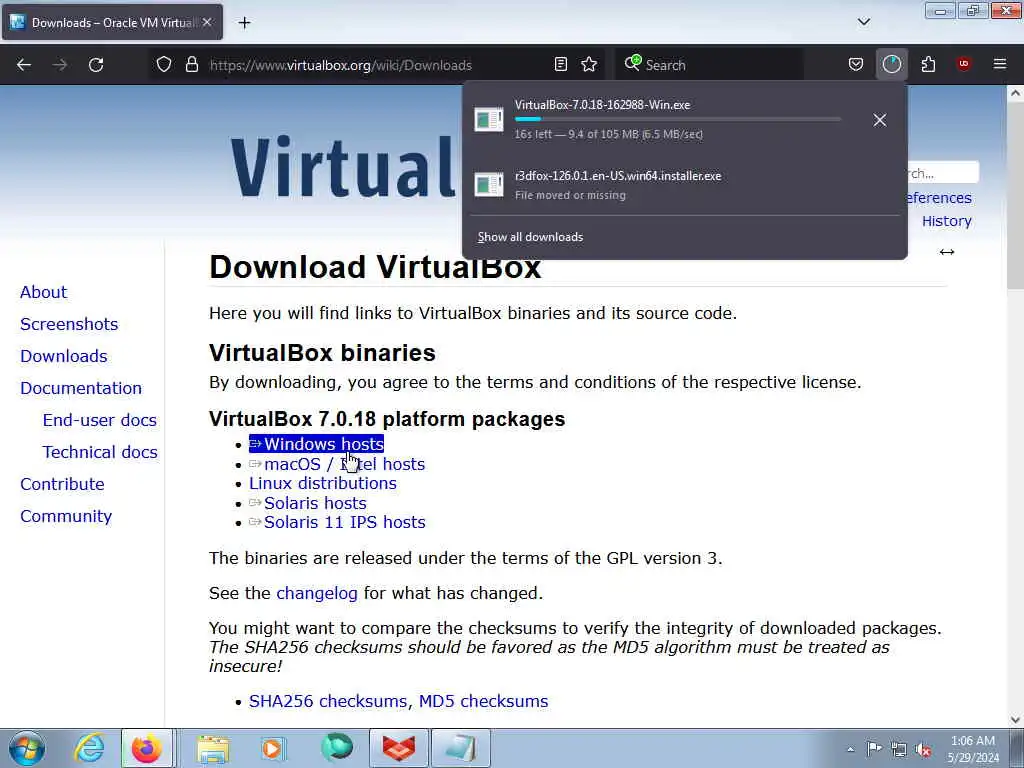The height and width of the screenshot is (768, 1024).
Task: Open the About sidebar link
Action: (43, 292)
